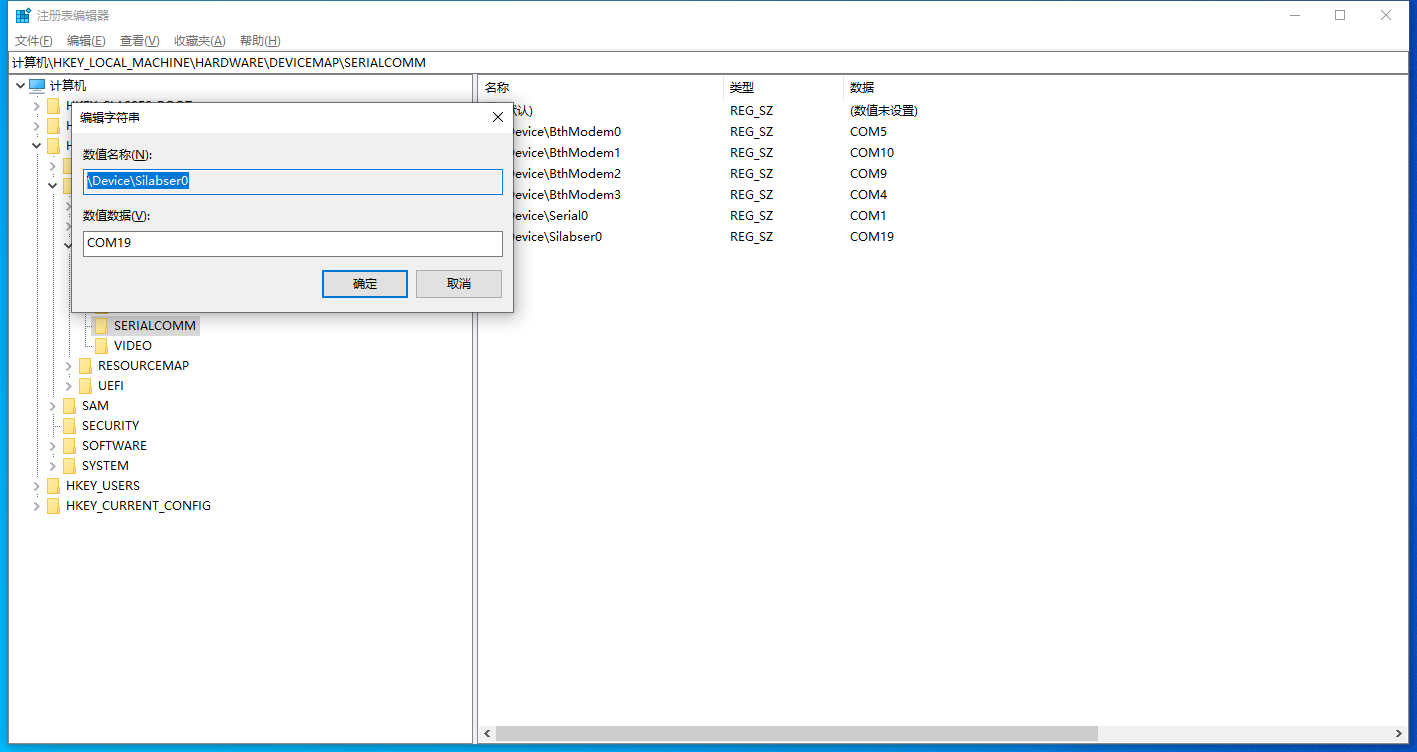Click the horizontal scrollbar thumb in values pane
This screenshot has width=1417, height=752.
tap(797, 734)
